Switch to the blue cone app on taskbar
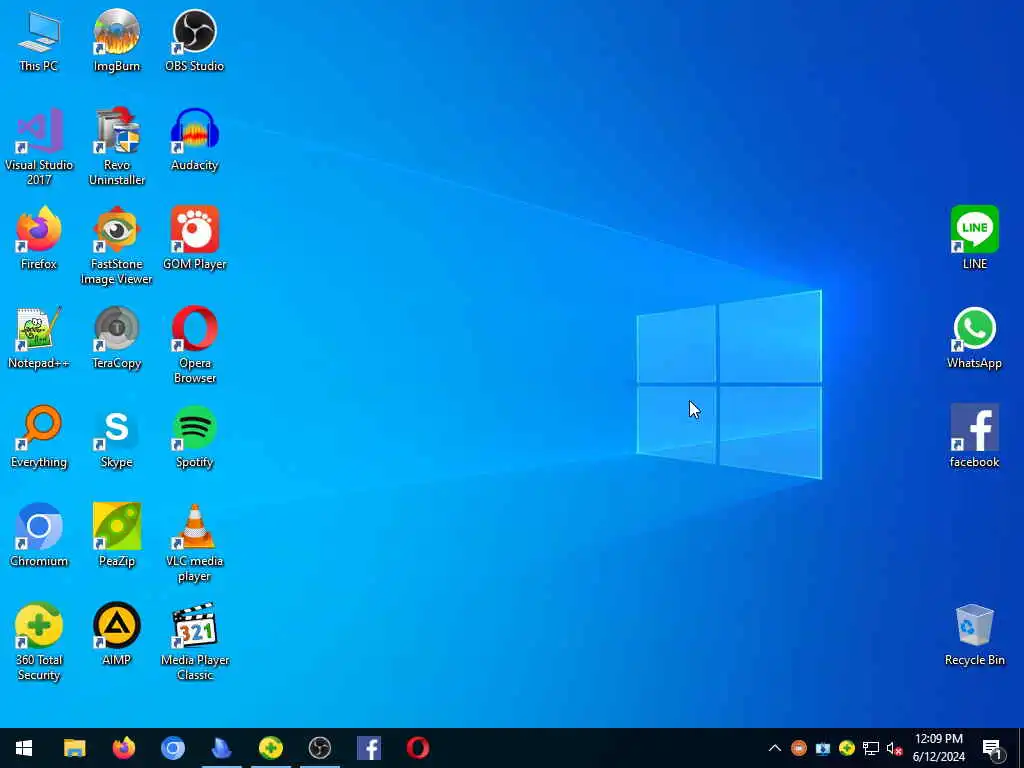Image resolution: width=1024 pixels, height=768 pixels. pos(221,748)
